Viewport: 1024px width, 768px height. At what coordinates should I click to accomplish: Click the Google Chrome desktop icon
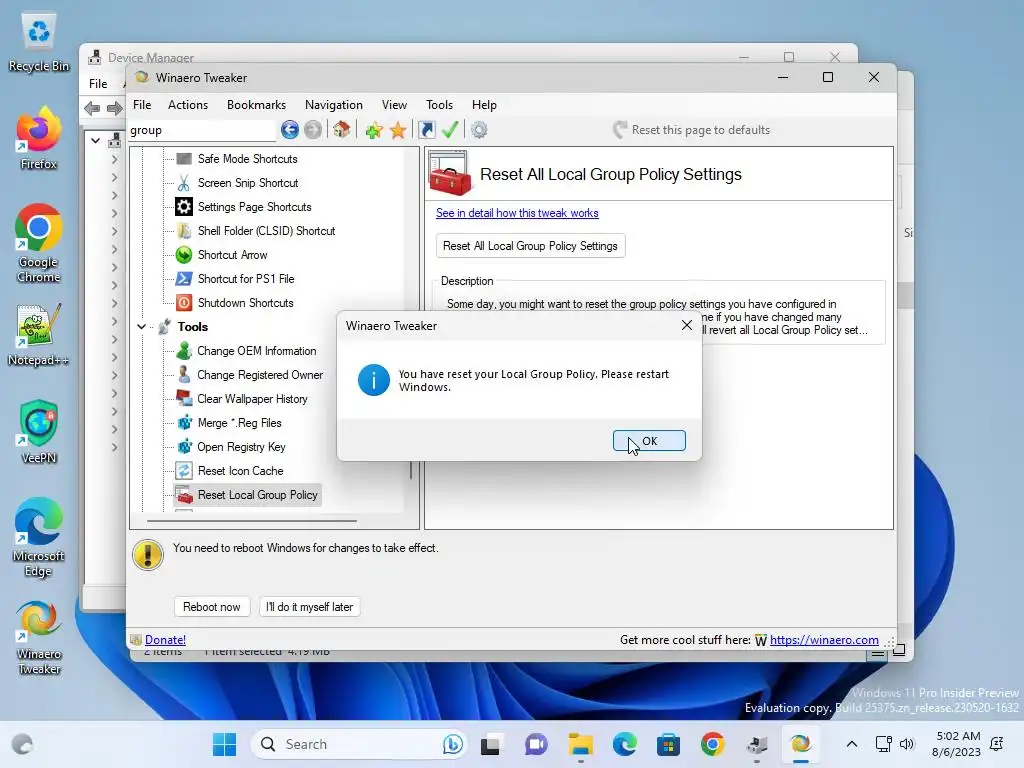[39, 244]
